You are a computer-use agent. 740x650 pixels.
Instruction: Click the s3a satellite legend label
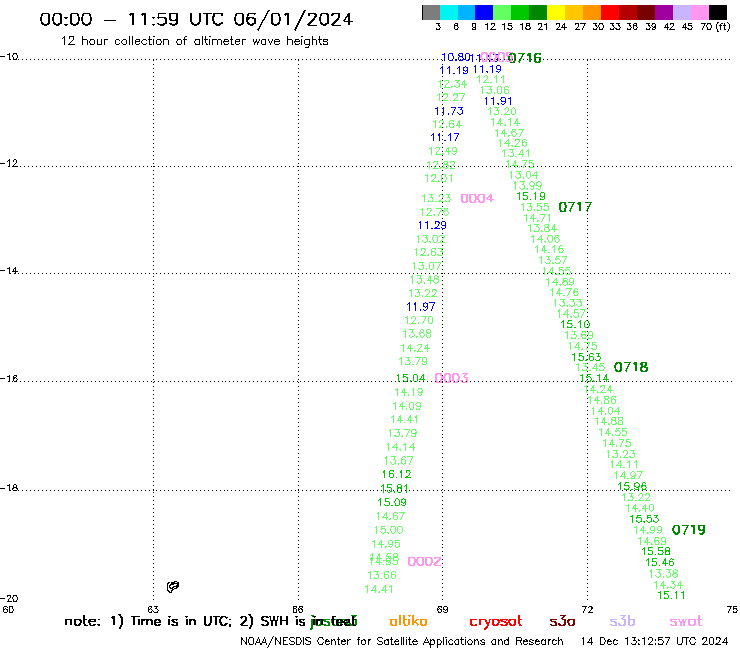(x=562, y=621)
